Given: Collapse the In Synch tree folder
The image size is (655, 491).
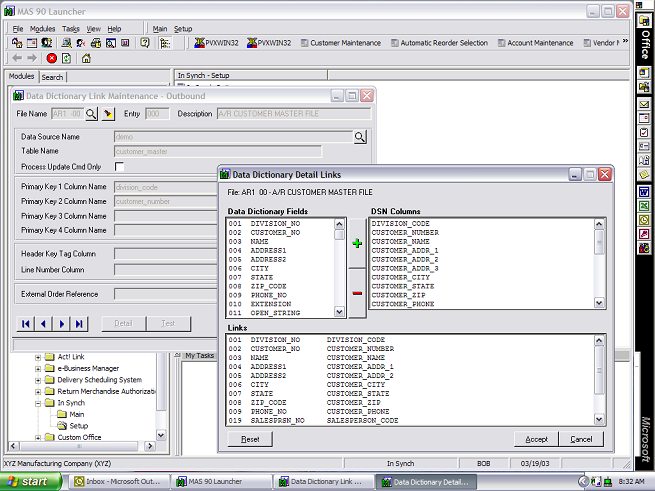Looking at the screenshot, I should tap(38, 403).
